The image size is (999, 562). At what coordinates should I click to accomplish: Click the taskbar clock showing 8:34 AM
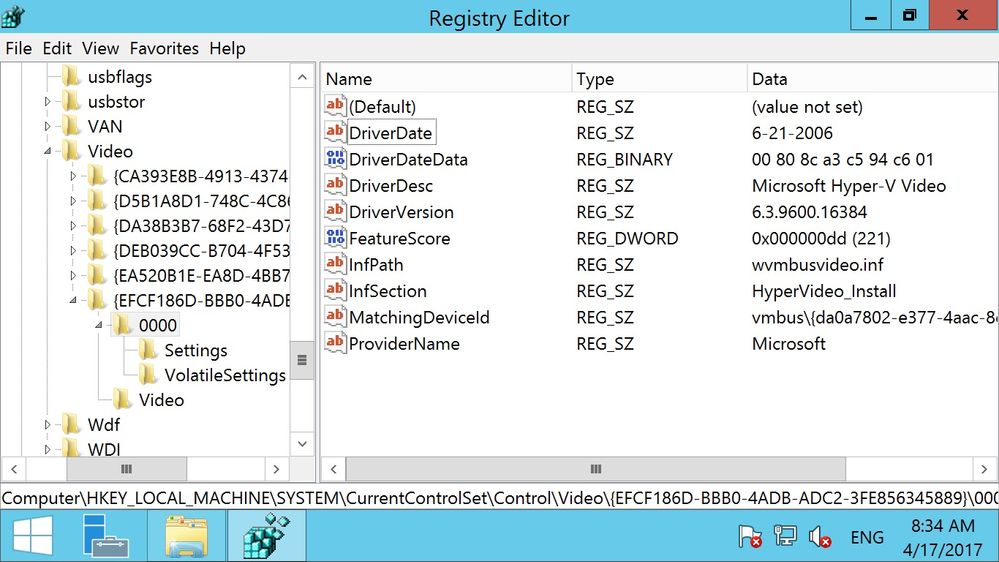click(942, 537)
